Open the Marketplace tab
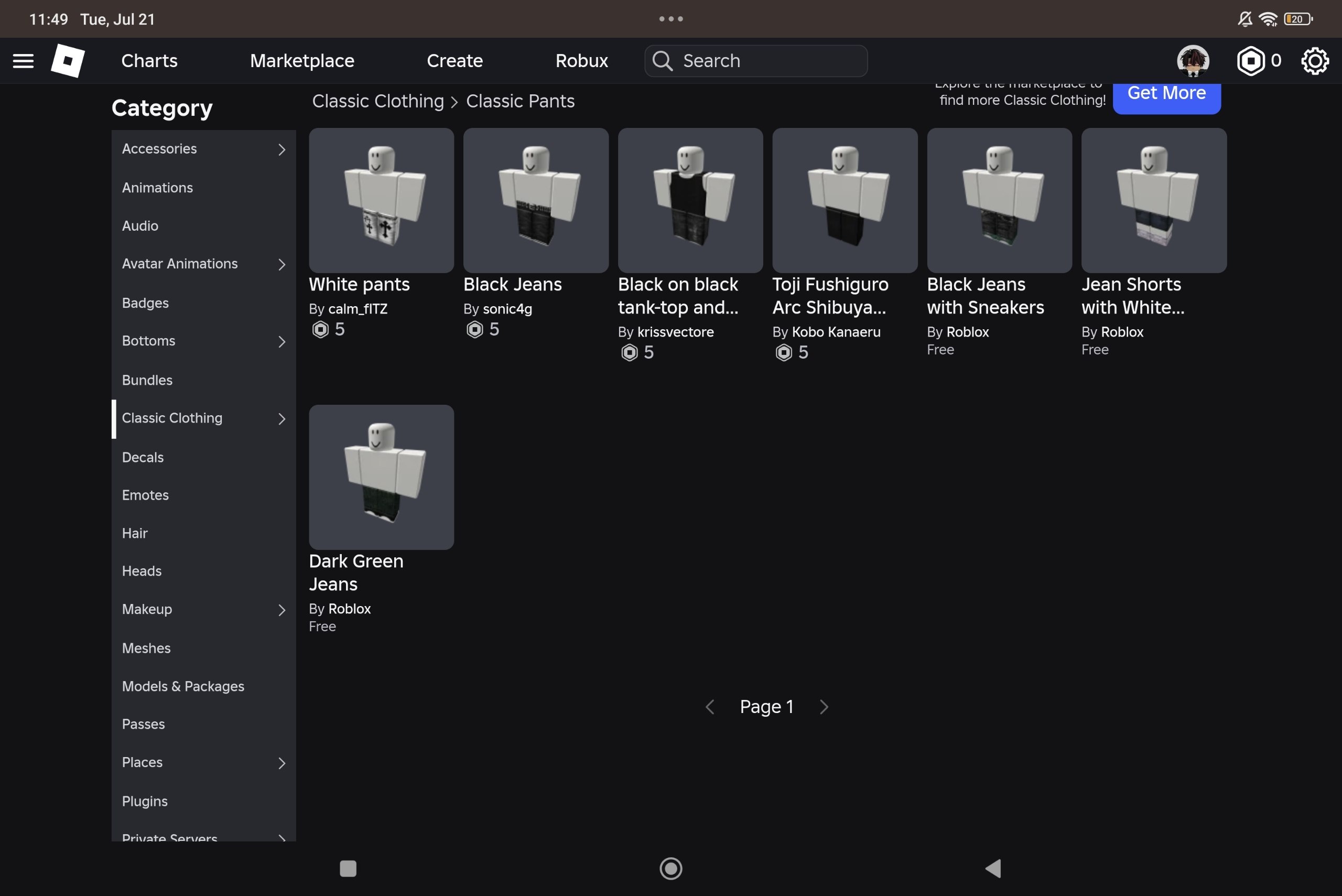Image resolution: width=1342 pixels, height=896 pixels. [302, 61]
